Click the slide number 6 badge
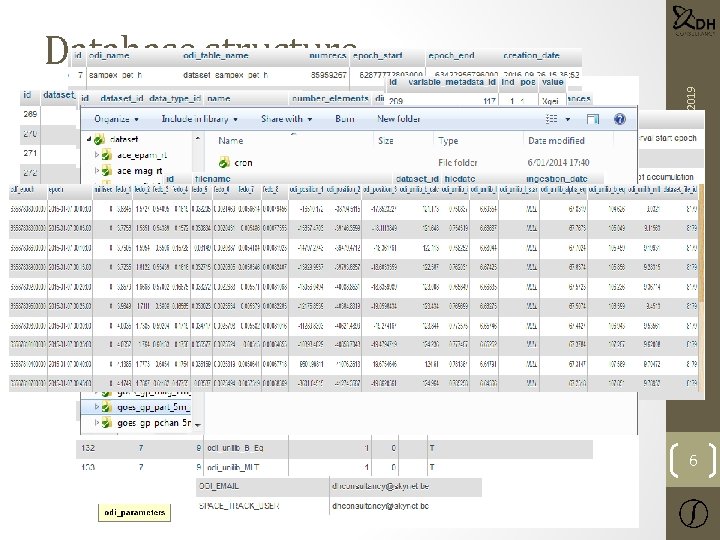This screenshot has height=540, width=720. tap(693, 460)
